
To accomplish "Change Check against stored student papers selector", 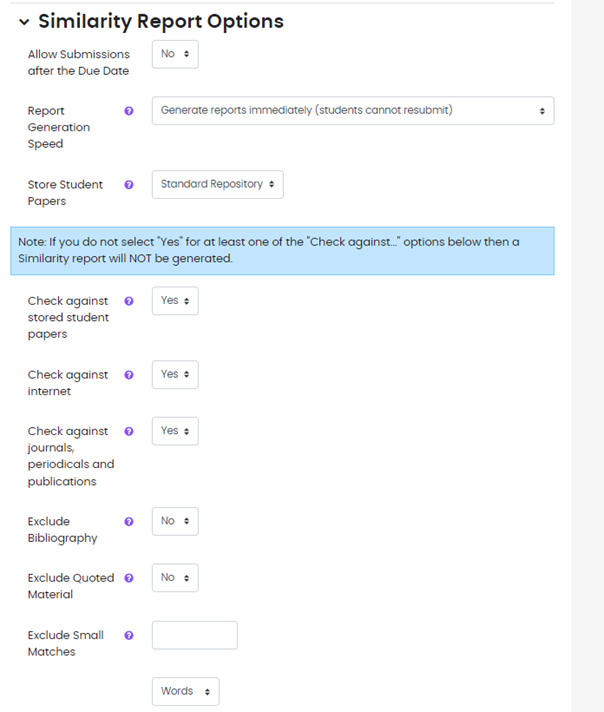I will tap(175, 301).
